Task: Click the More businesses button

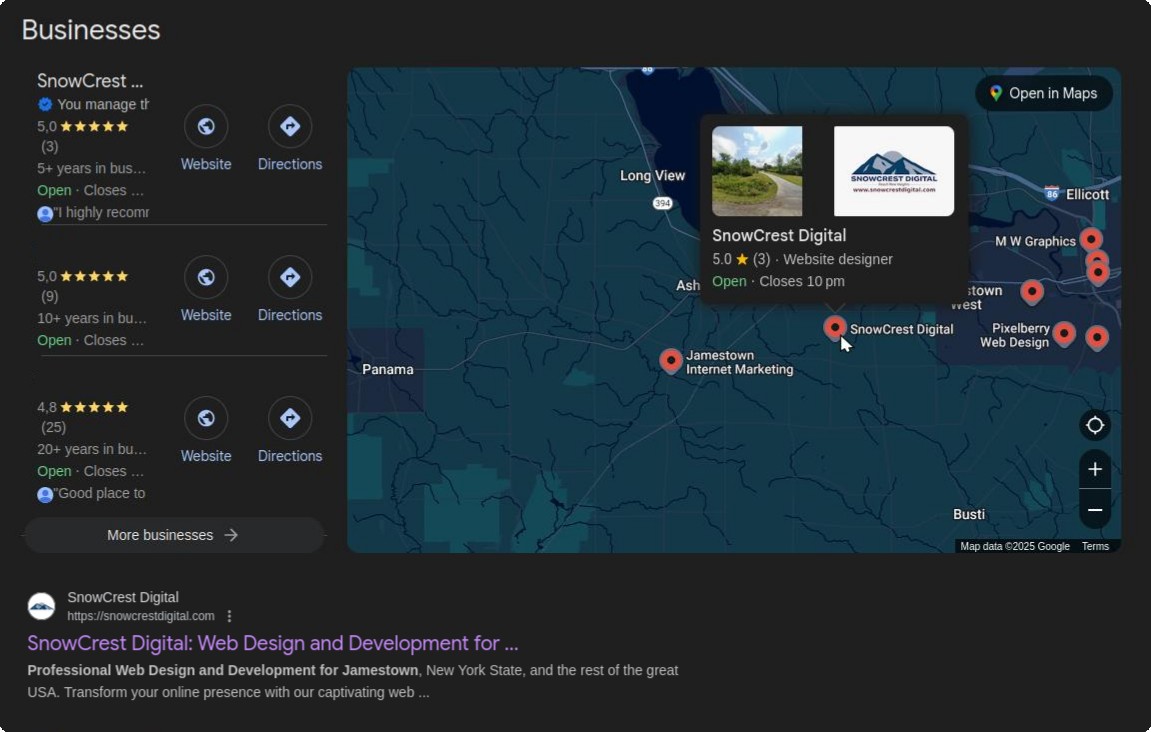Action: (x=174, y=535)
